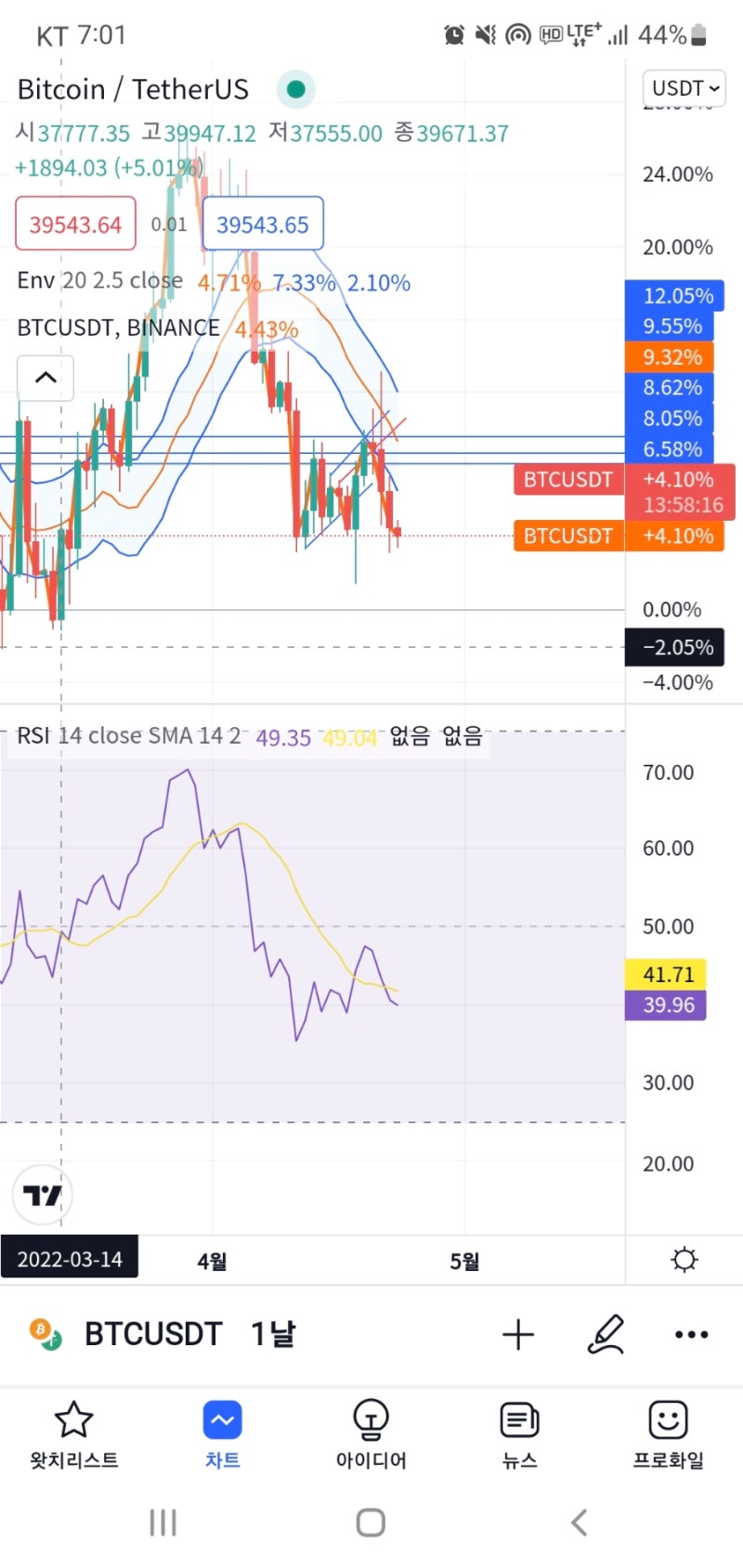Tap the BTC coin logo icon
The height and width of the screenshot is (1568, 743).
[45, 1334]
